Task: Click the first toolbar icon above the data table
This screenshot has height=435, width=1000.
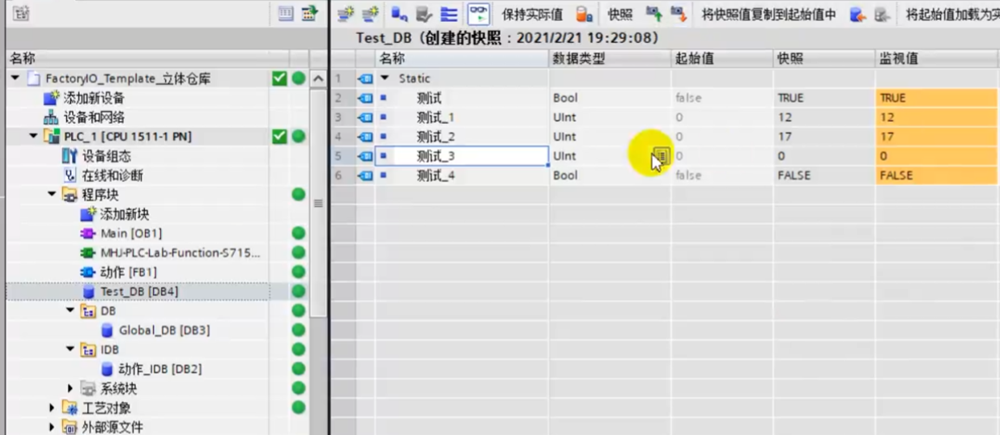Action: [346, 14]
